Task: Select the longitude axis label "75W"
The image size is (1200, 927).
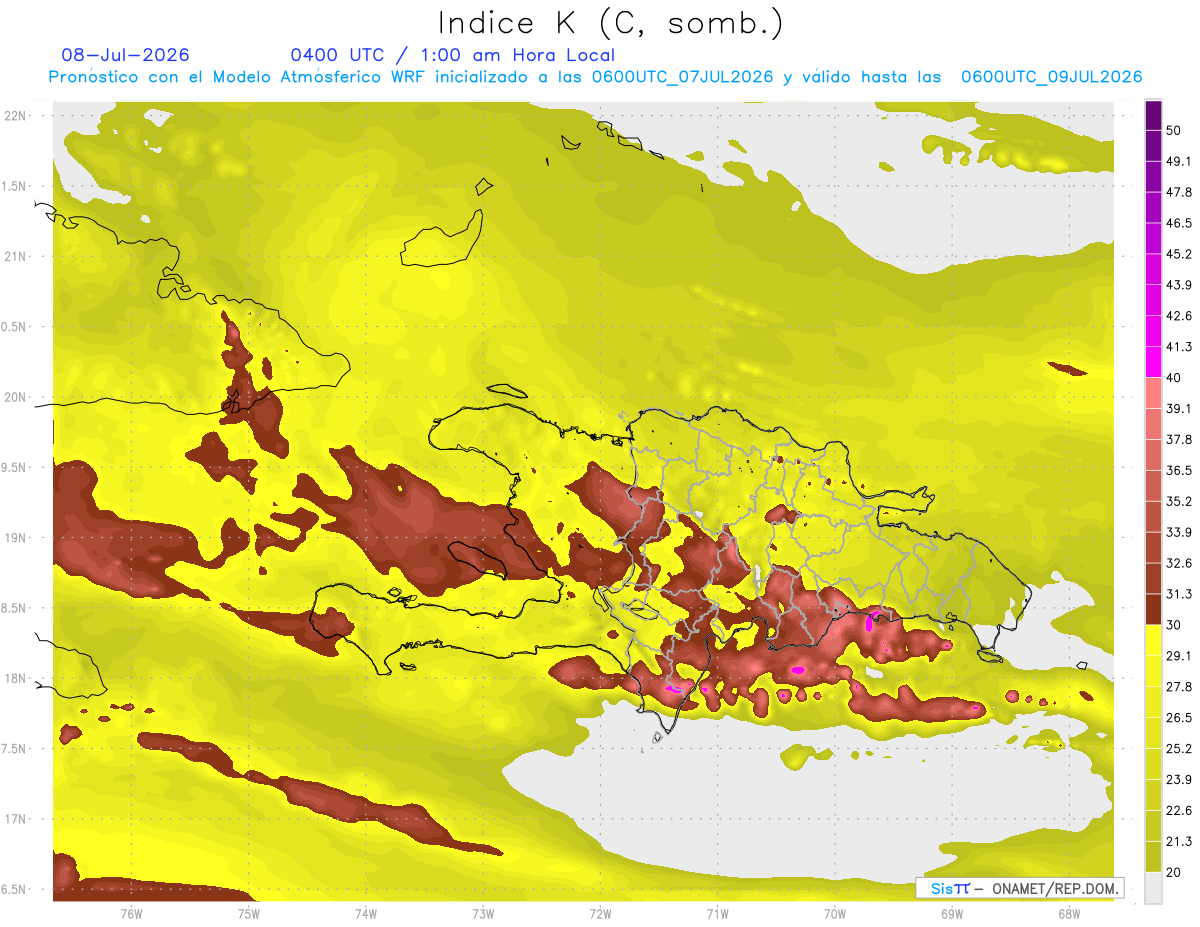Action: pos(248,914)
